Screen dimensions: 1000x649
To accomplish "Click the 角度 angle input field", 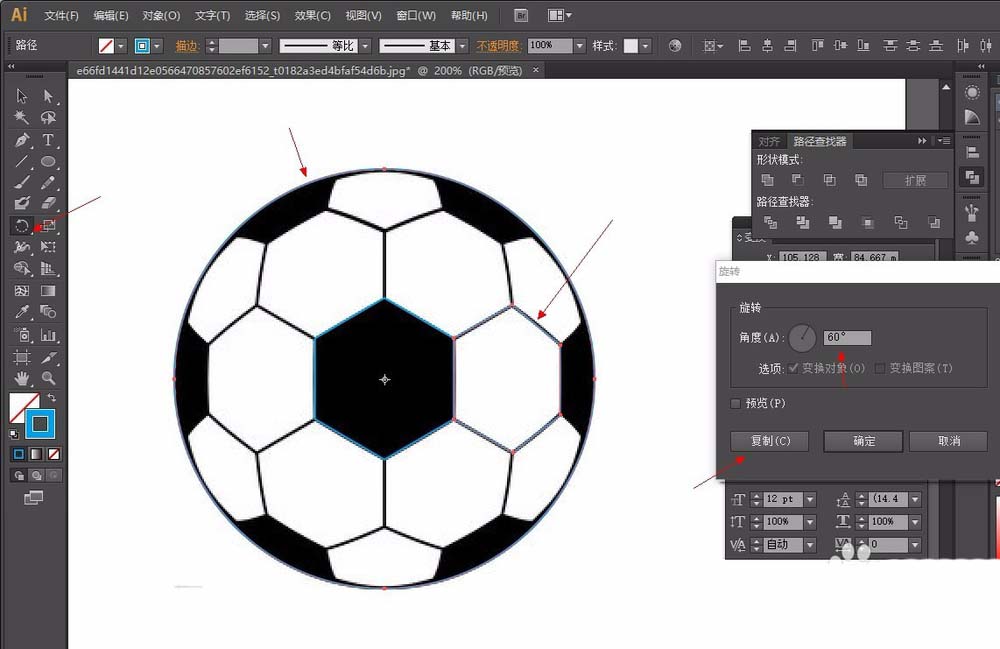I will 847,338.
